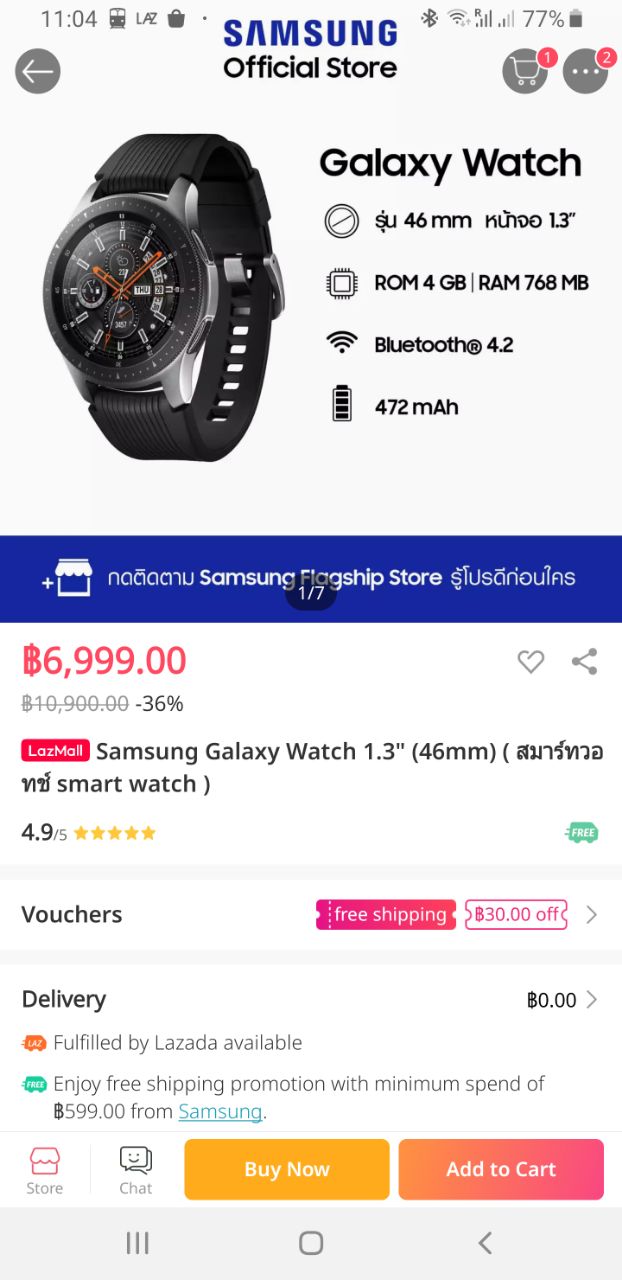Open Chat with the seller
622x1280 pixels.
click(136, 1170)
